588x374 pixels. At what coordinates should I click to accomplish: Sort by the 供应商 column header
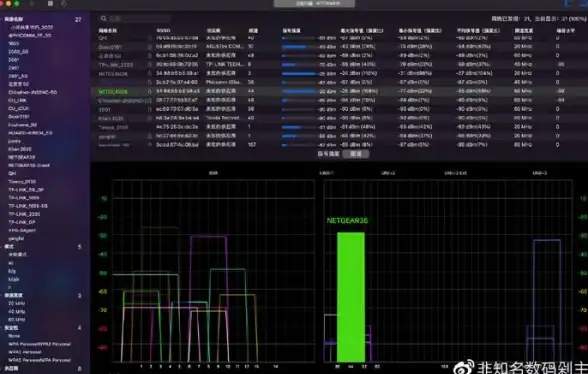pyautogui.click(x=213, y=30)
